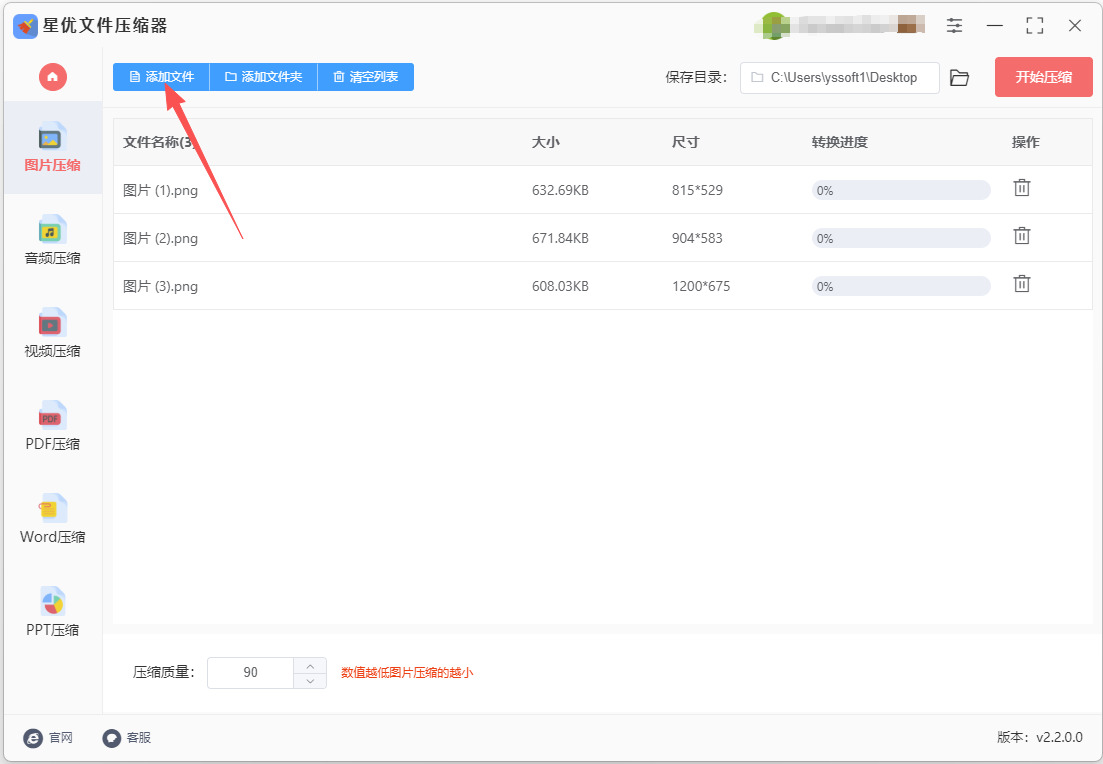Viewport: 1103px width, 764px height.
Task: Delete 图片 (3).png from the list
Action: click(1021, 284)
